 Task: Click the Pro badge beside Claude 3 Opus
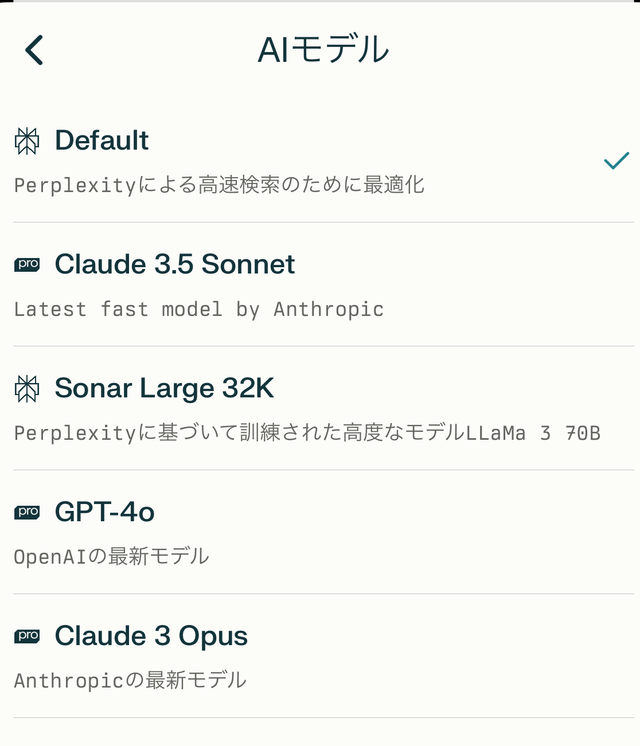[27, 636]
